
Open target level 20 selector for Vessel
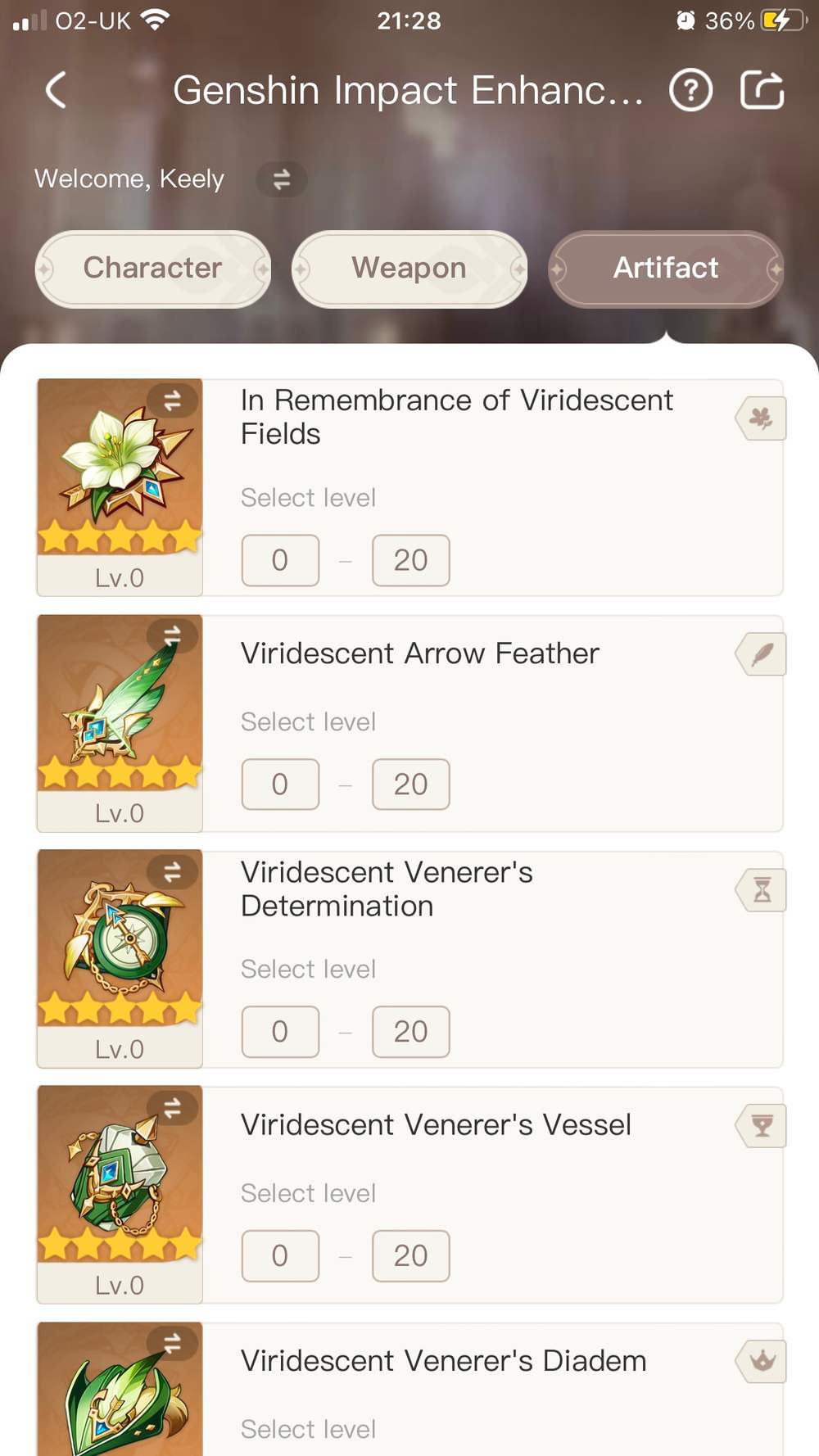pyautogui.click(x=410, y=1255)
